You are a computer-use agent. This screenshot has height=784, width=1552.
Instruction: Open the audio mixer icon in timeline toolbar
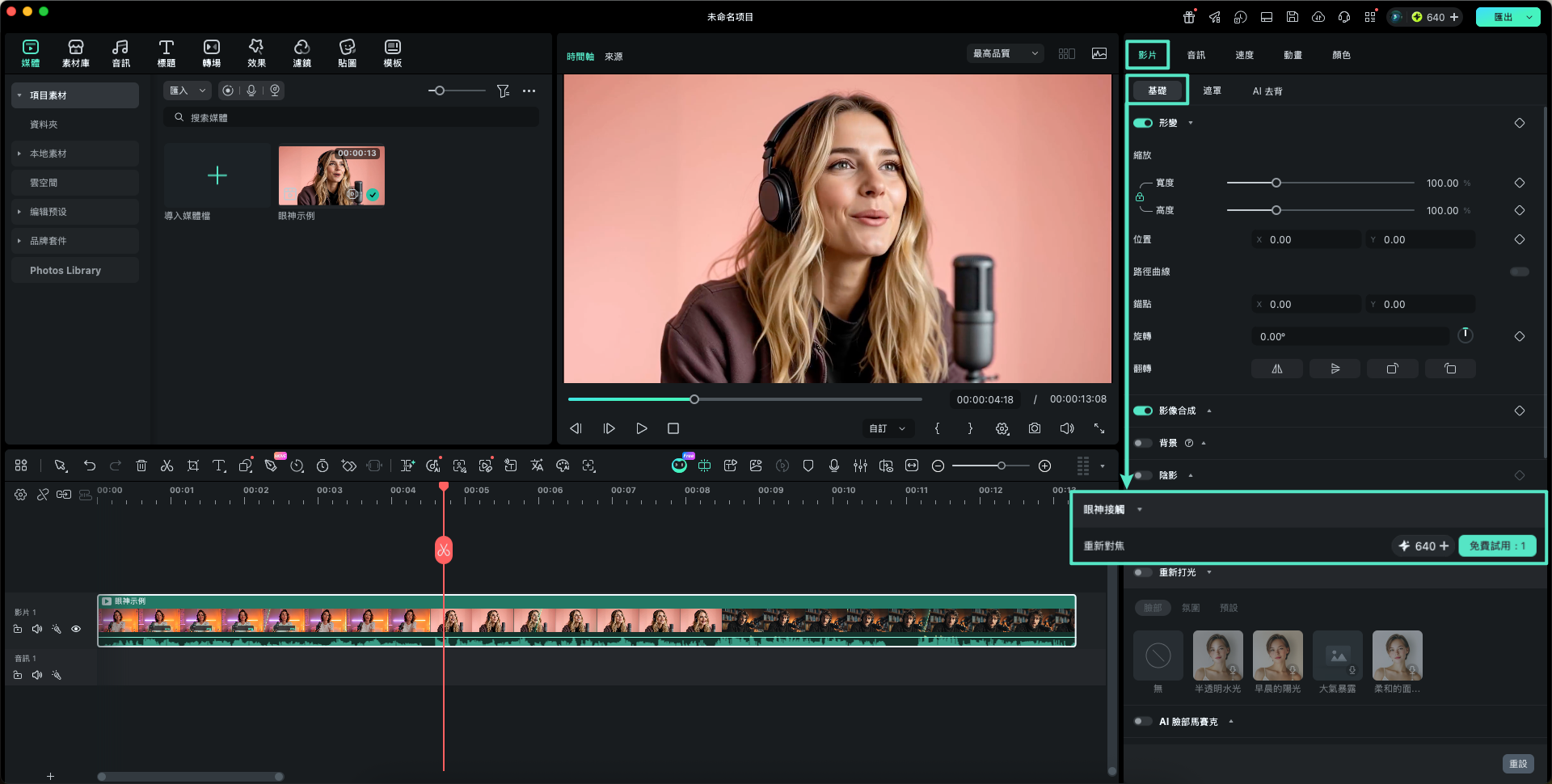pyautogui.click(x=860, y=466)
